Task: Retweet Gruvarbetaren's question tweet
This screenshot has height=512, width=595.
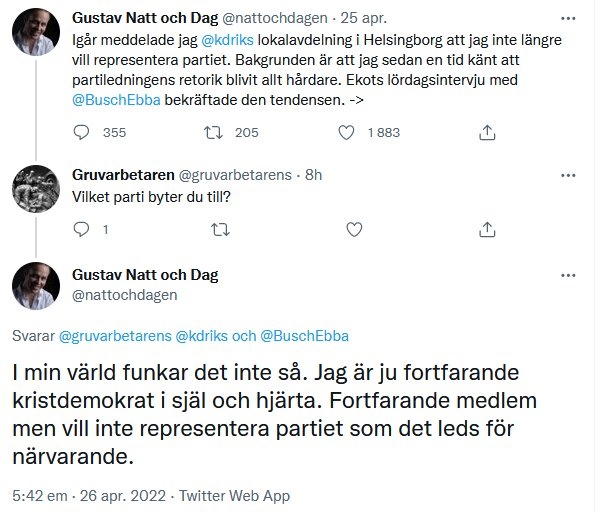Action: tap(220, 229)
